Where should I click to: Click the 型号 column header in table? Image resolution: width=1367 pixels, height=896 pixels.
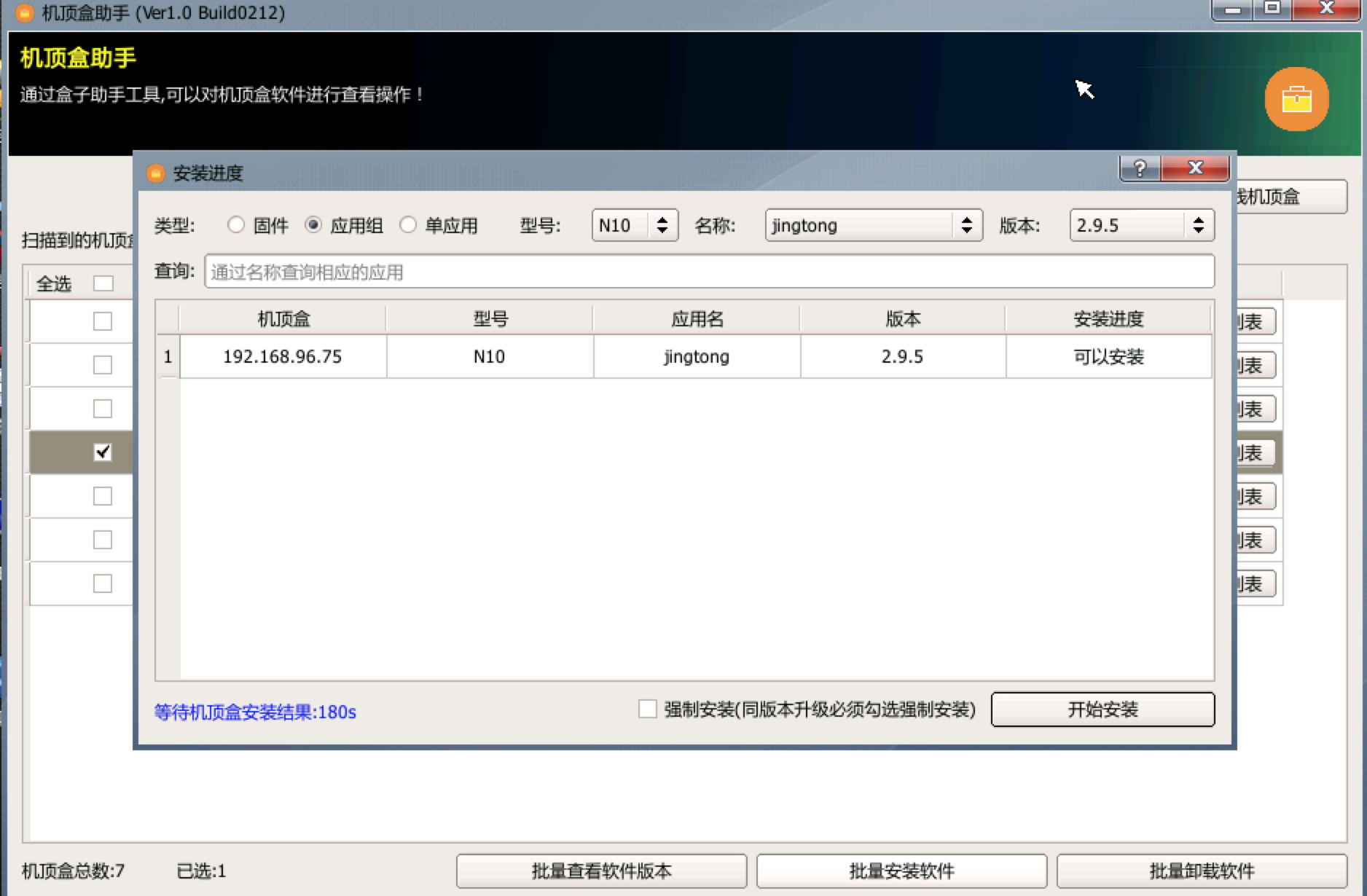pyautogui.click(x=490, y=319)
